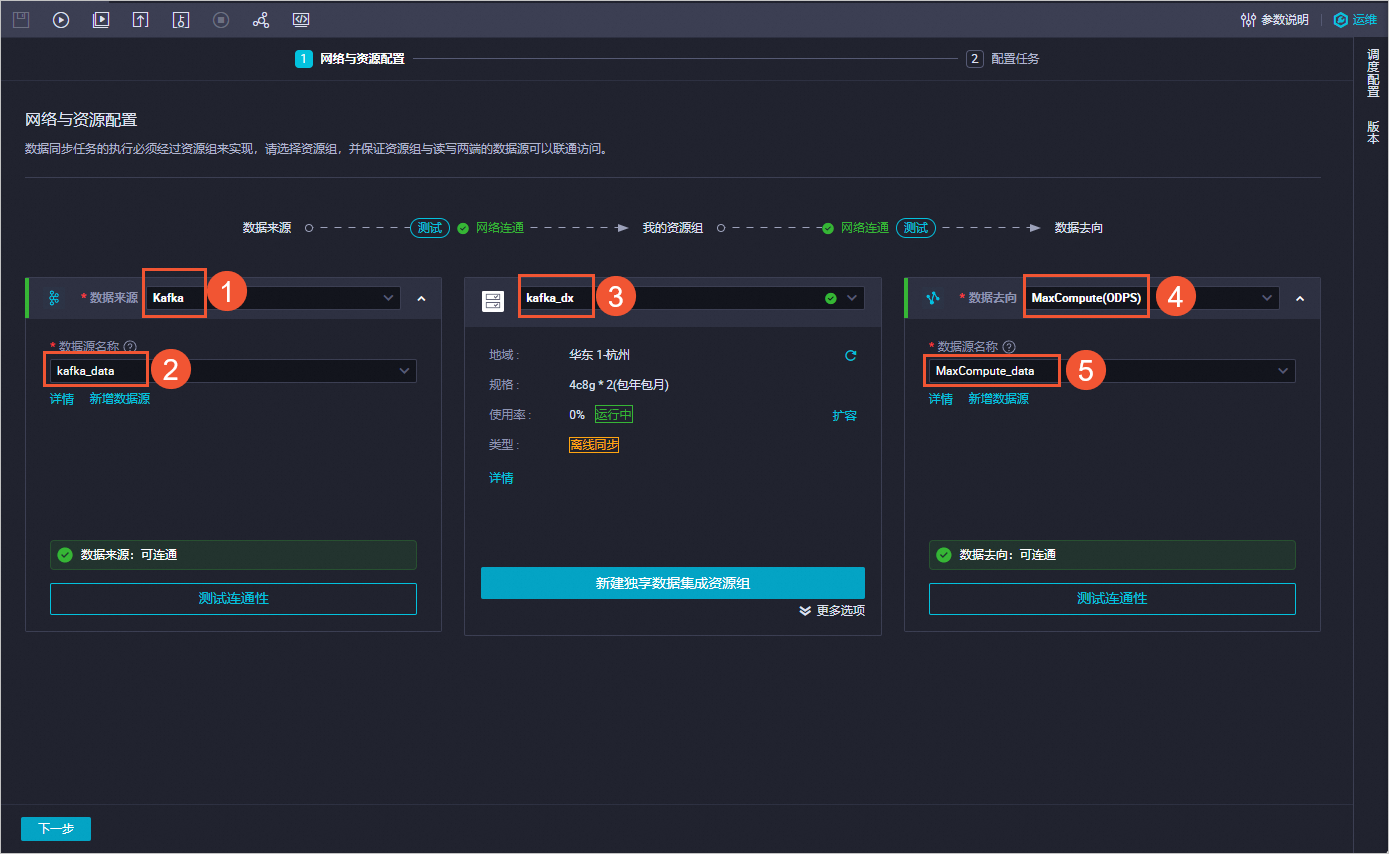The width and height of the screenshot is (1389, 854).
Task: Click 下一步 next step button
Action: [56, 829]
